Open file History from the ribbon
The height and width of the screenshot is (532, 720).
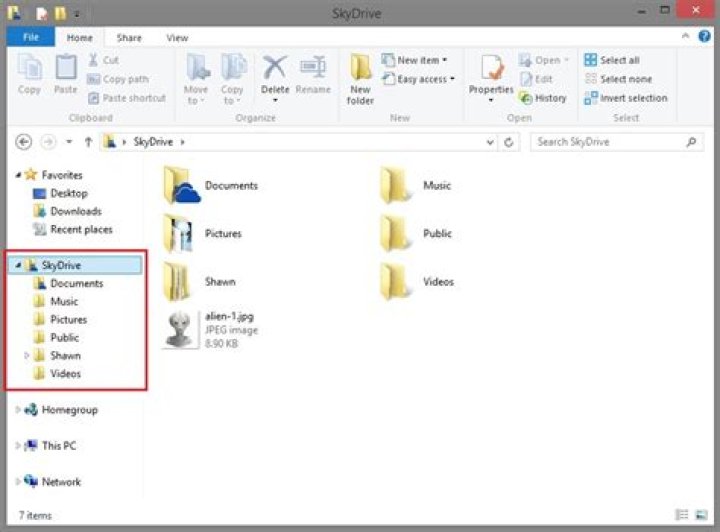(543, 98)
